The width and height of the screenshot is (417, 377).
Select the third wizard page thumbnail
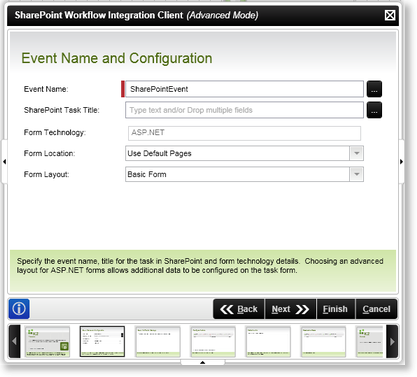pyautogui.click(x=158, y=342)
